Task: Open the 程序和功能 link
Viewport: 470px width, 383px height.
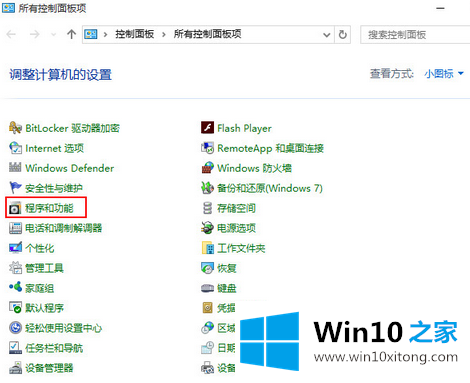Action: pos(49,208)
